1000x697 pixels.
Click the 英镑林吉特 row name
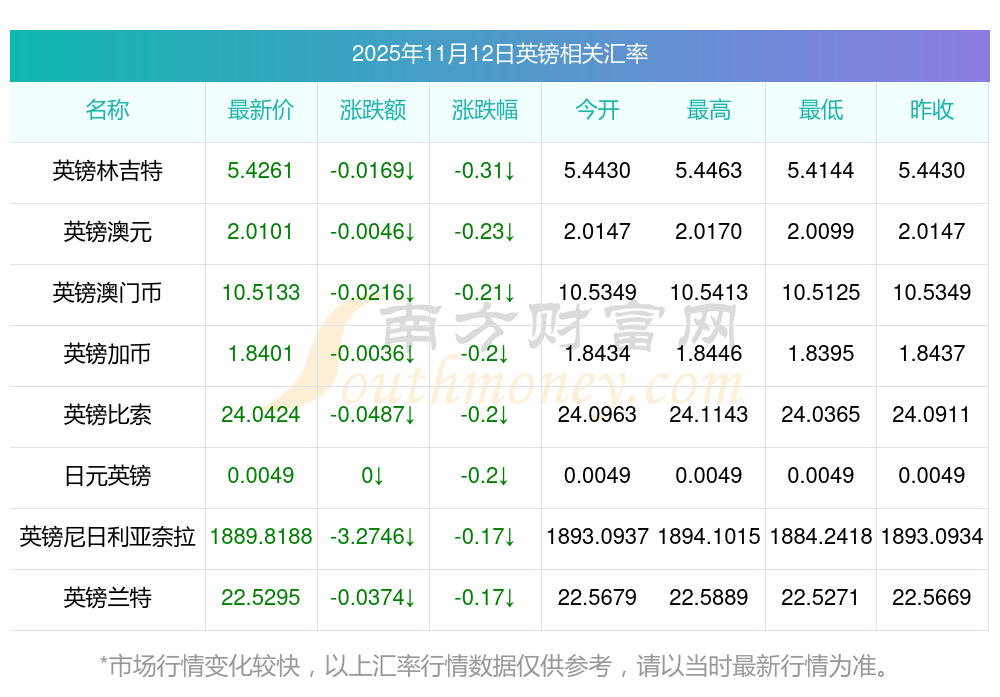point(107,171)
